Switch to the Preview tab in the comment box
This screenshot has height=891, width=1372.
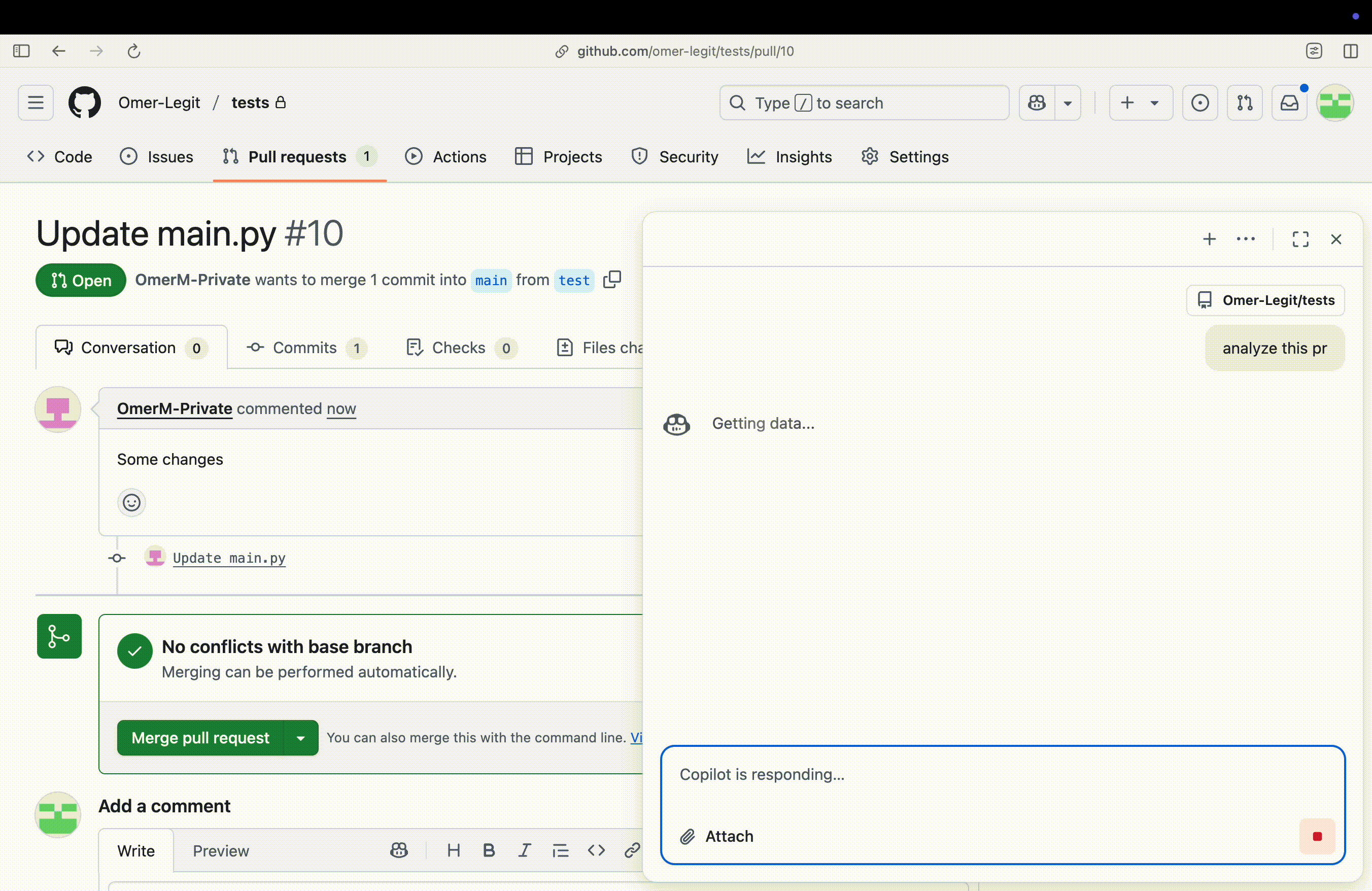click(x=221, y=850)
